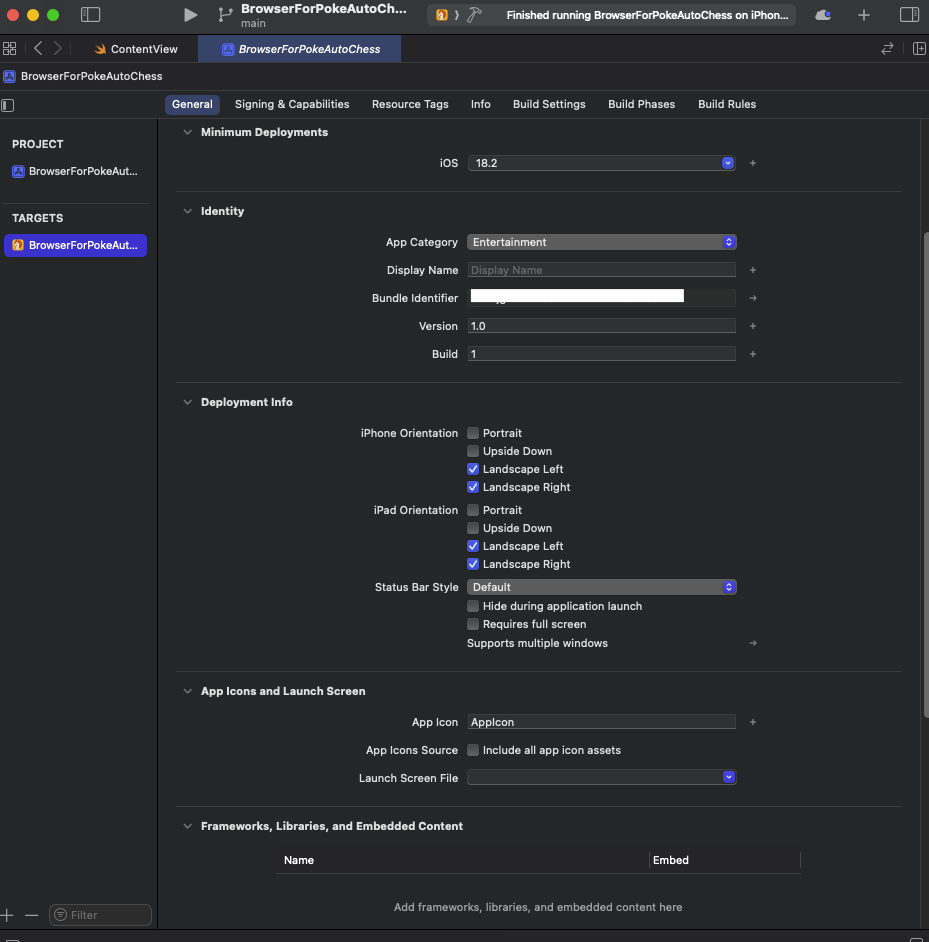Screen dimensions: 929x942
Task: Click plus next to App Icon field
Action: (x=753, y=722)
